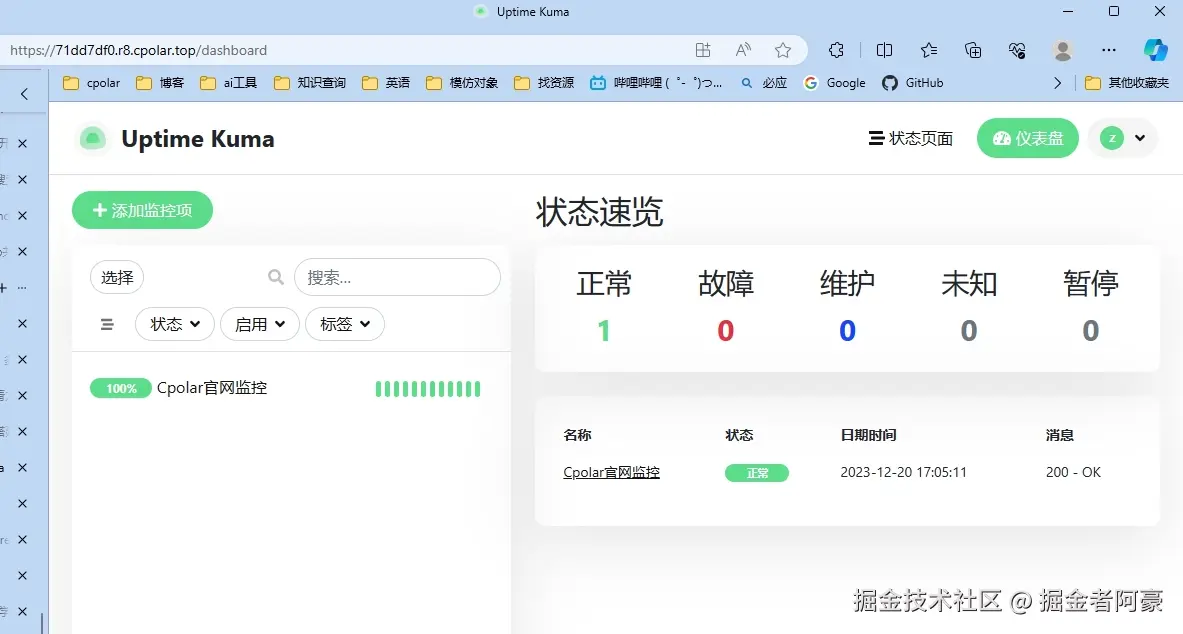Expand the 状态 filter dropdown
Screen dimensions: 1183x634
click(175, 325)
